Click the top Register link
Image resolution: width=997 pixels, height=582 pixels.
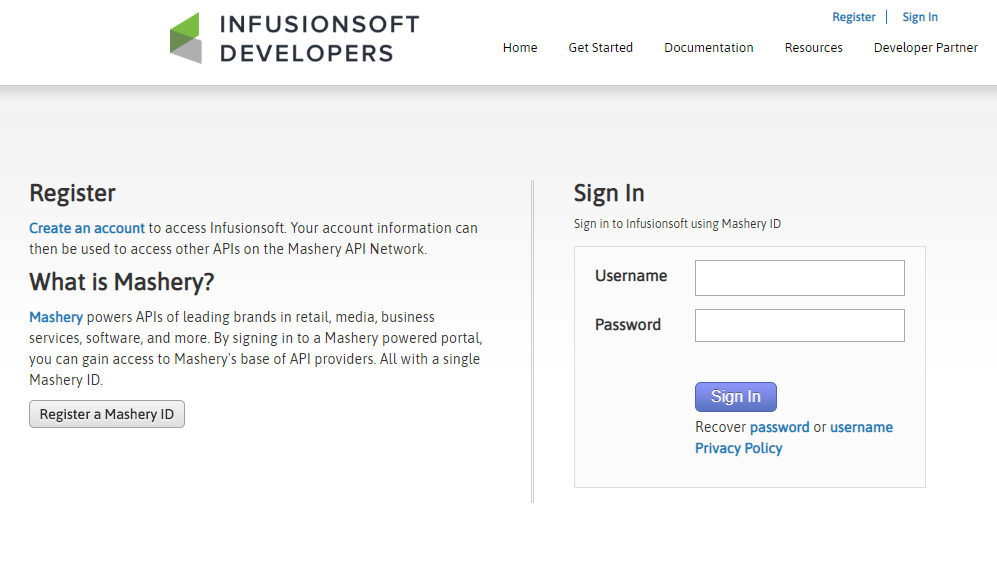[x=853, y=17]
